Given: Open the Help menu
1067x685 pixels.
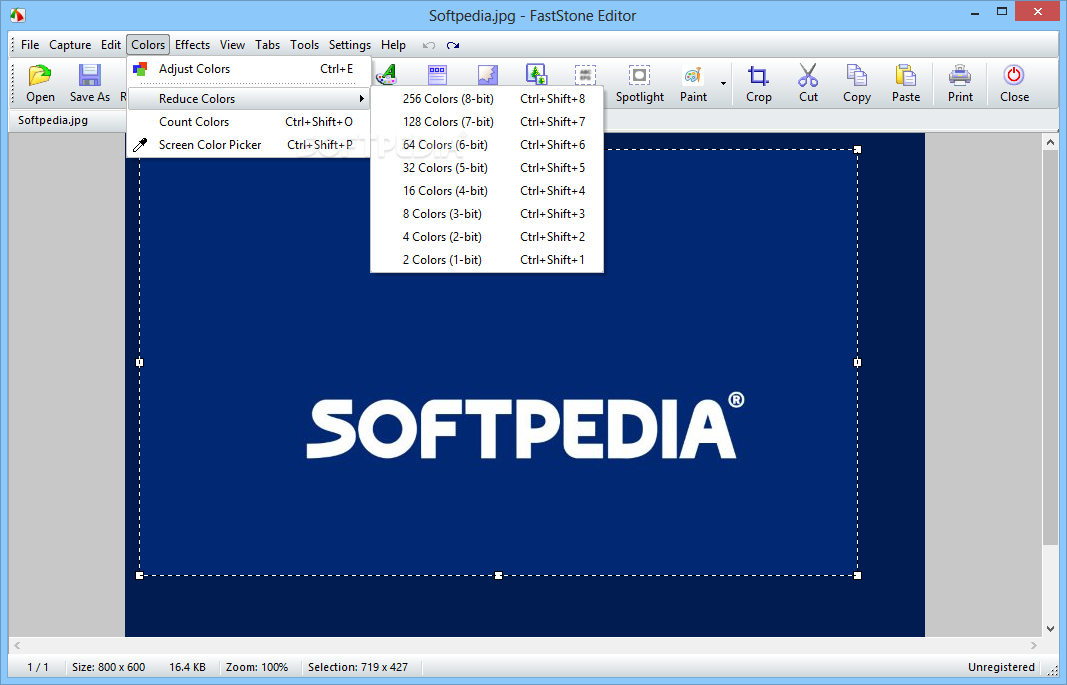Looking at the screenshot, I should pyautogui.click(x=393, y=45).
